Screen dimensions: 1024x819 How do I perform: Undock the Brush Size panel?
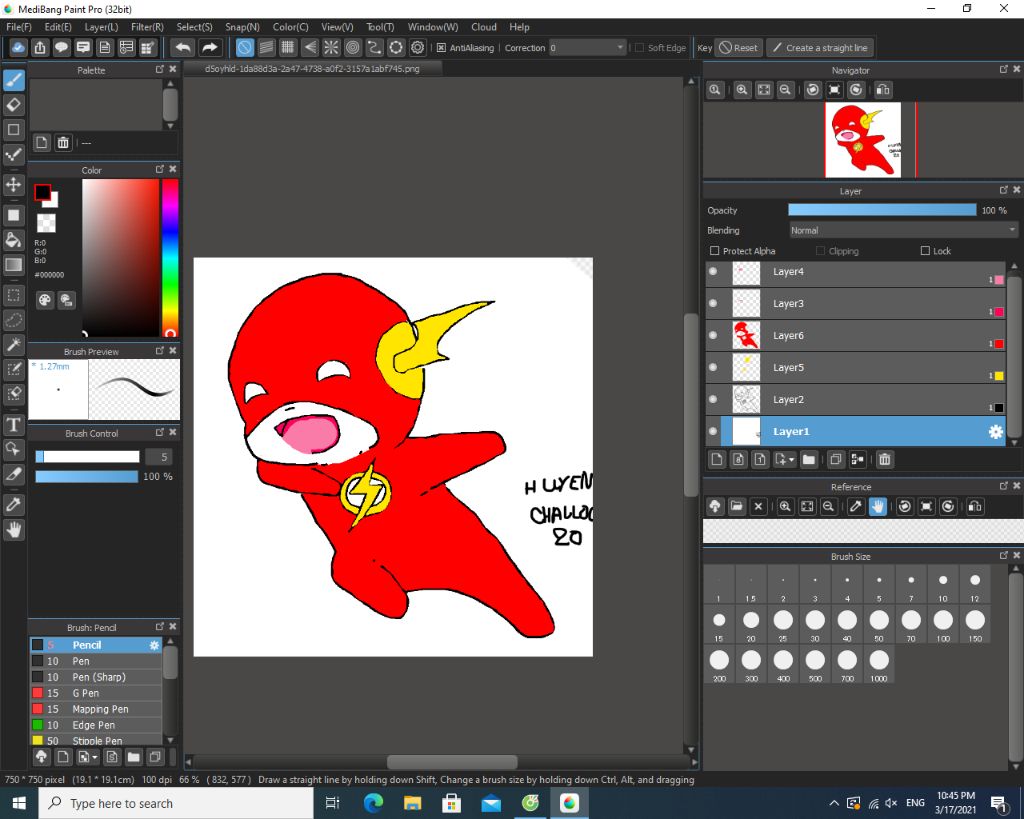1004,556
